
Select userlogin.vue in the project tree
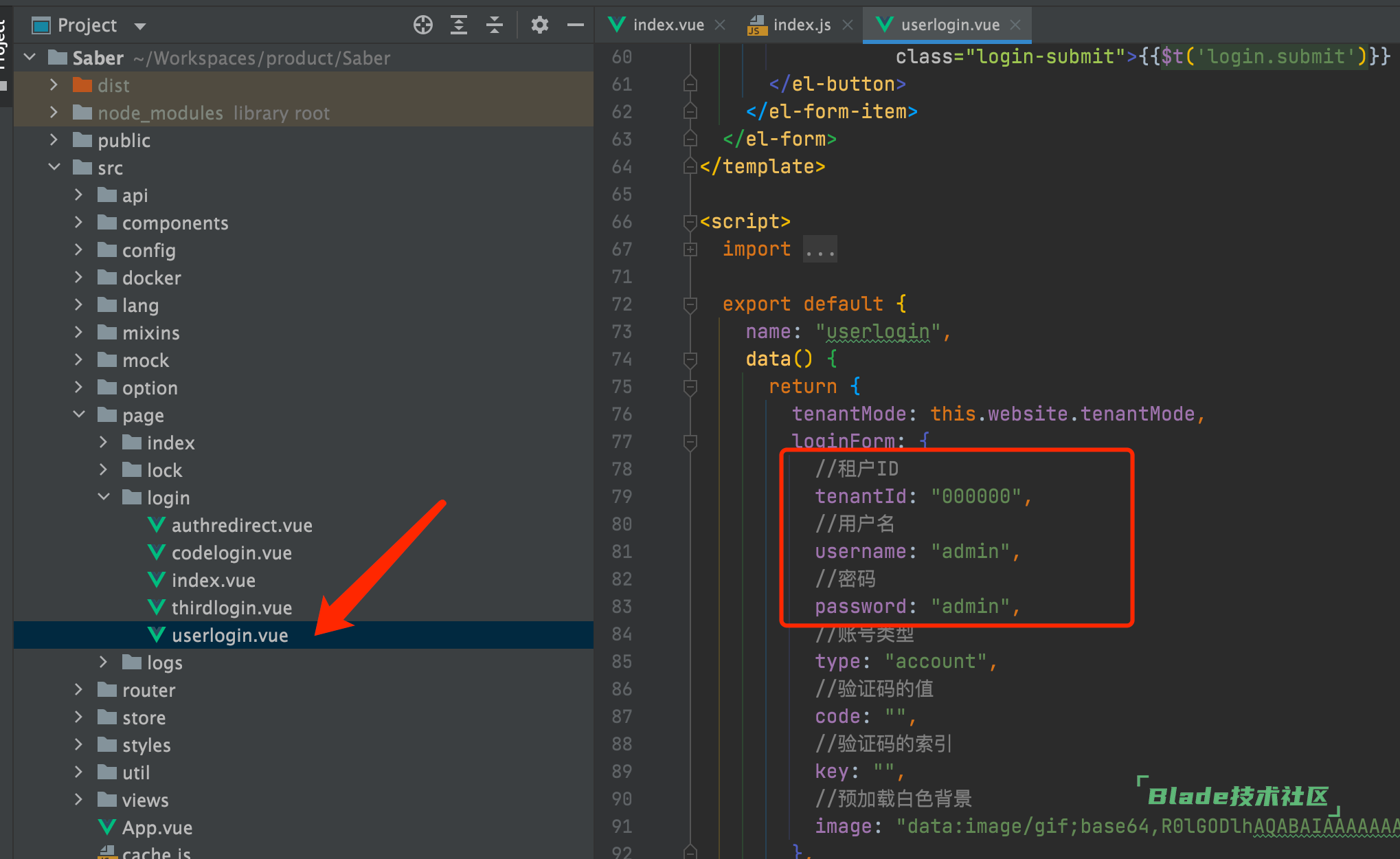point(303,635)
